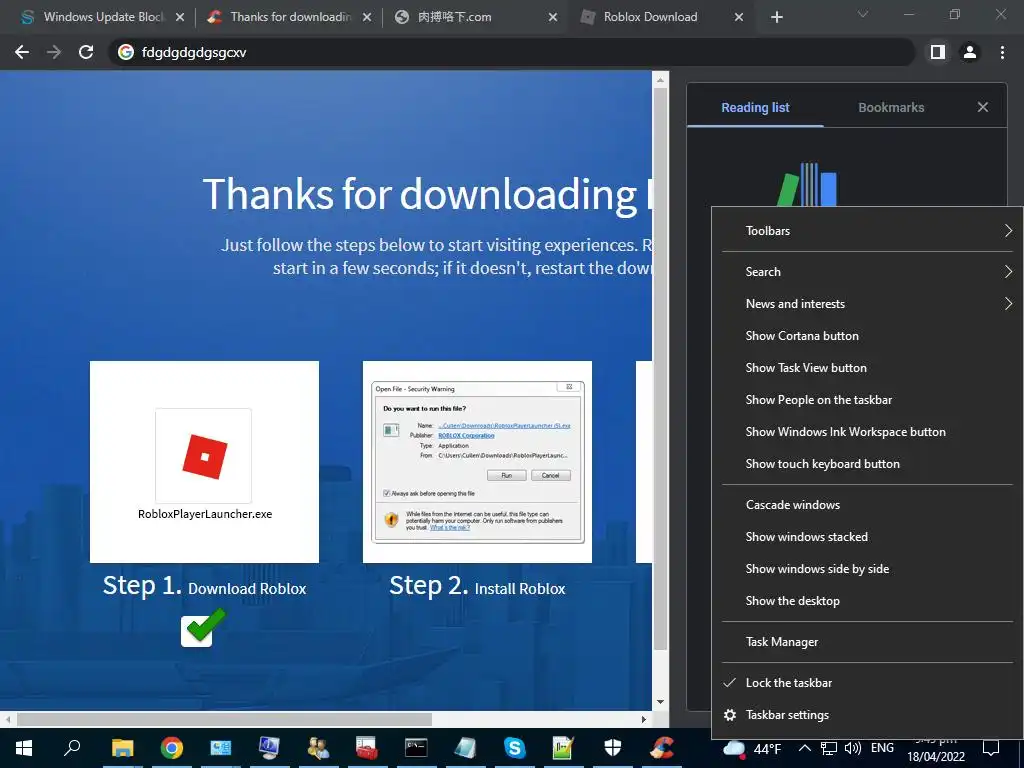The width and height of the screenshot is (1024, 768).
Task: Select Show windows stacked
Action: coord(867,537)
